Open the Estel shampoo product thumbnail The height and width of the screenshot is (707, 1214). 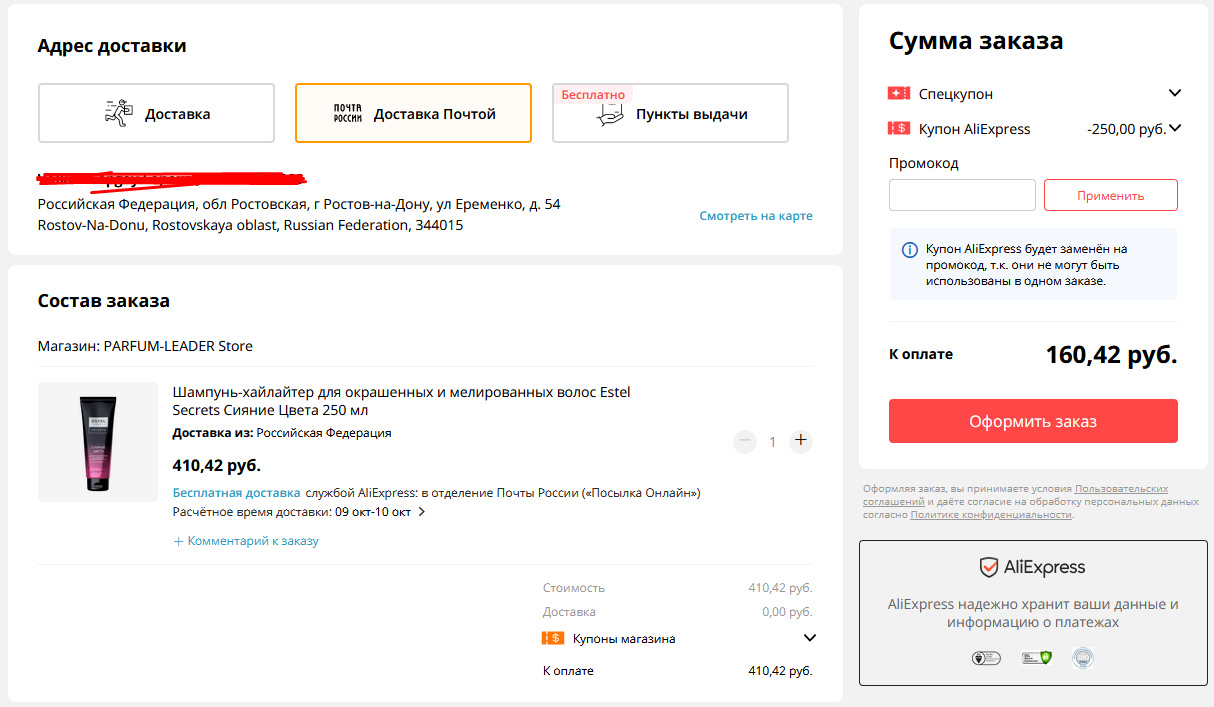point(98,442)
